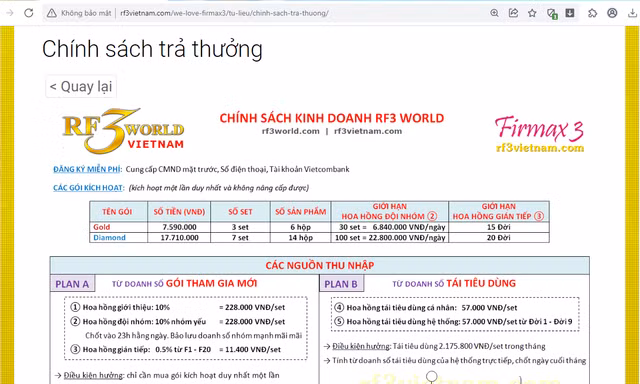Click the 6 hộp cell
This screenshot has width=640, height=384.
[300, 227]
